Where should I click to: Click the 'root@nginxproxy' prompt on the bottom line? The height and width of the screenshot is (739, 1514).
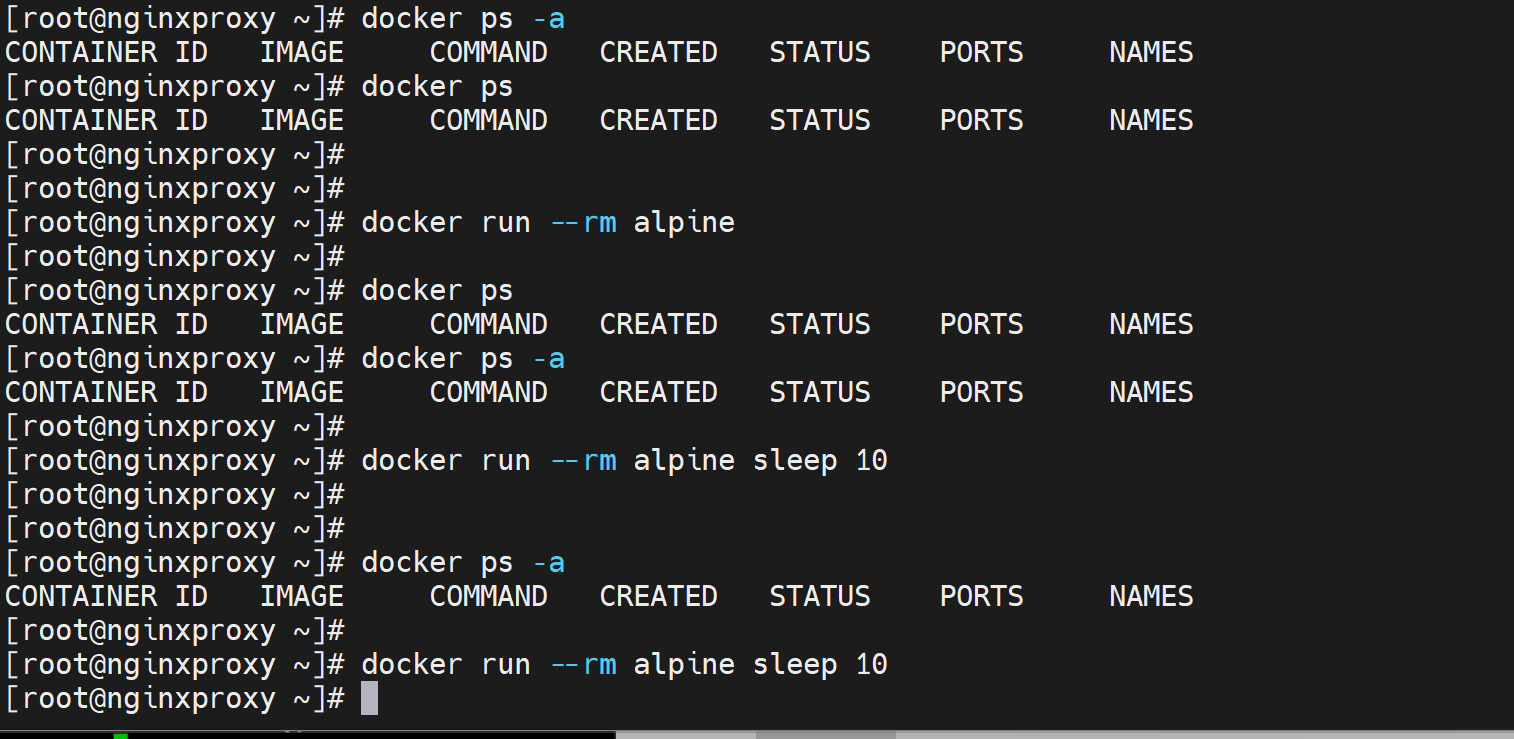pyautogui.click(x=150, y=698)
